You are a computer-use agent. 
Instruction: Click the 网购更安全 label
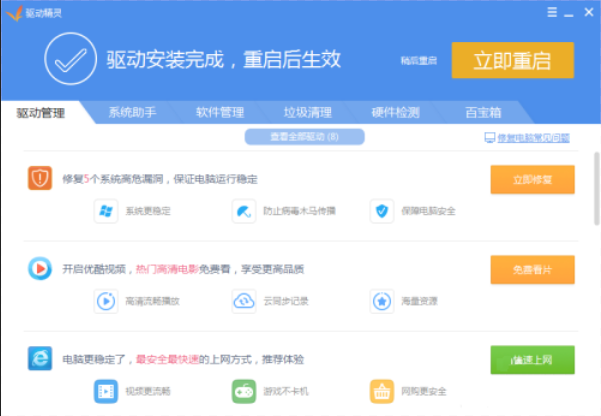[424, 391]
